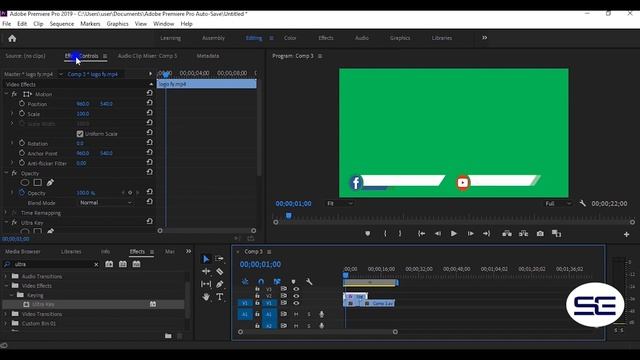This screenshot has width=640, height=360.
Task: Create ellipse mask under Opacity
Action: pyautogui.click(x=25, y=182)
